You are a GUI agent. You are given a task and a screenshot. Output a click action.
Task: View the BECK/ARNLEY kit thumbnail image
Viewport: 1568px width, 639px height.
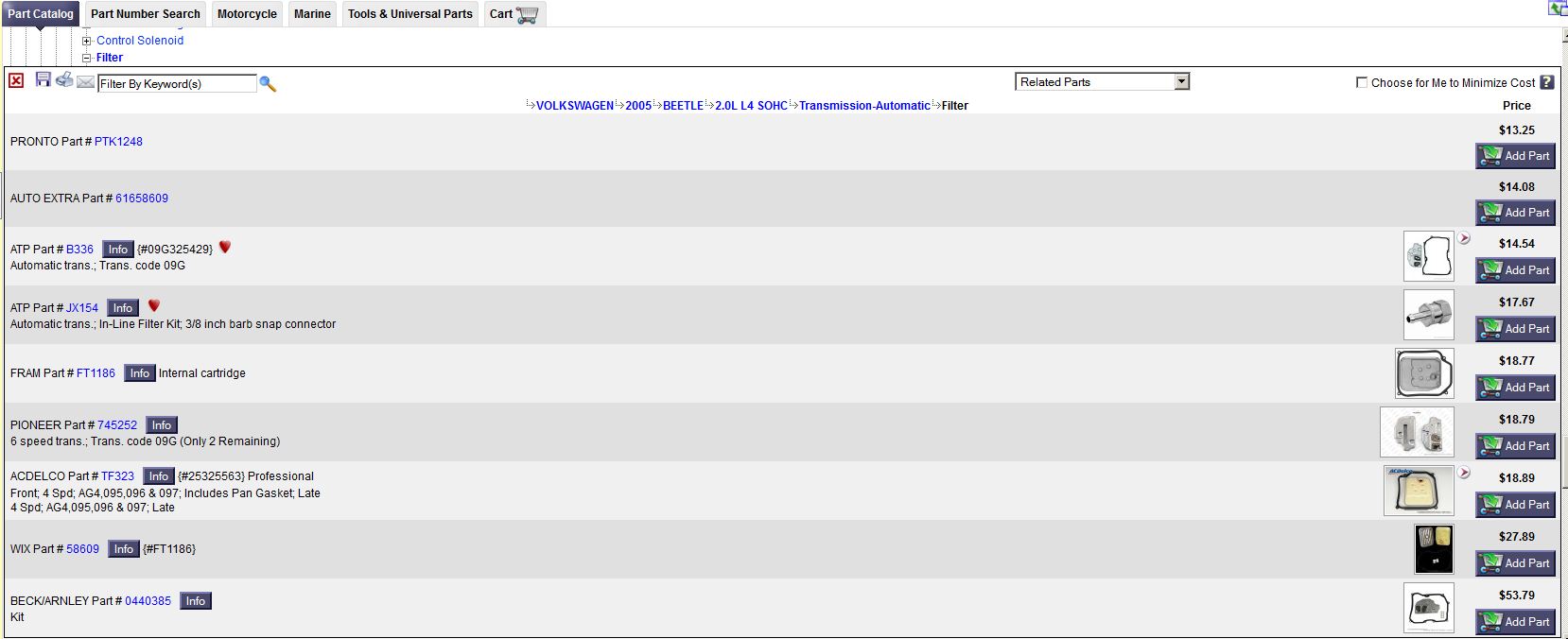[x=1429, y=608]
